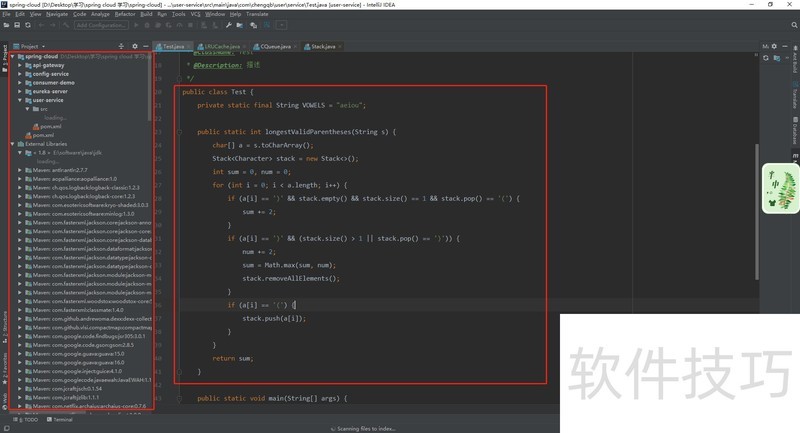Open Project Structure toolbar icon
The height and width of the screenshot is (433, 800).
point(239,25)
